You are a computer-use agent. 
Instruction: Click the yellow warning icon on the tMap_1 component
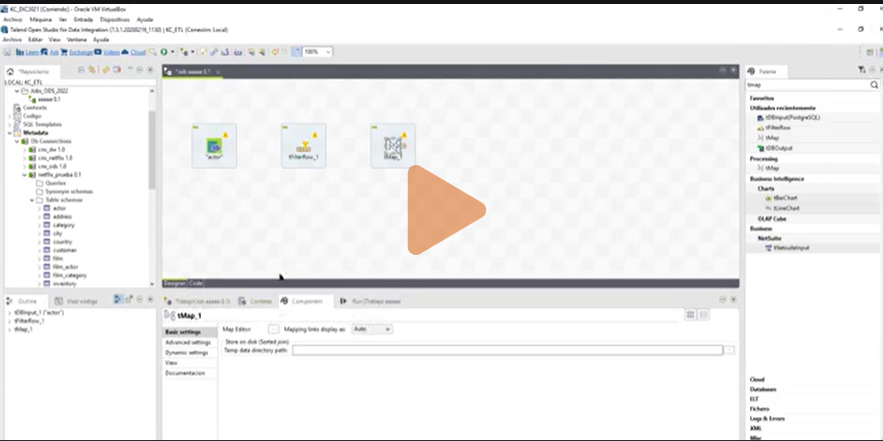coord(404,135)
